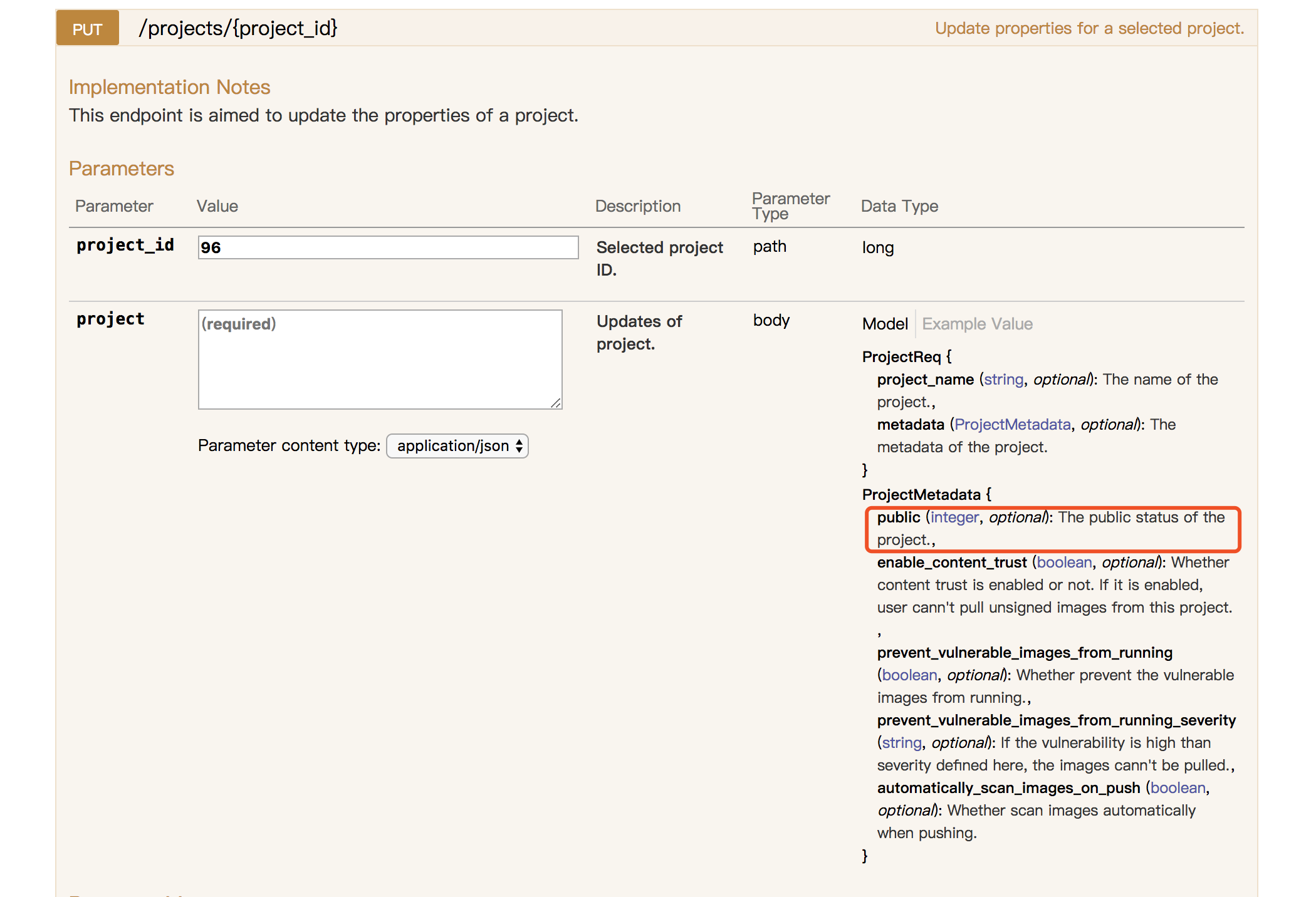The height and width of the screenshot is (897, 1316).
Task: Click the ProjectMetadata type link
Action: point(1012,425)
